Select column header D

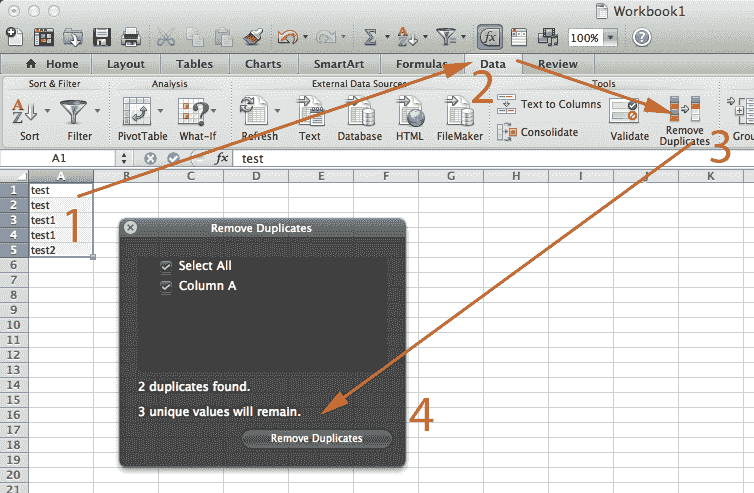point(256,176)
